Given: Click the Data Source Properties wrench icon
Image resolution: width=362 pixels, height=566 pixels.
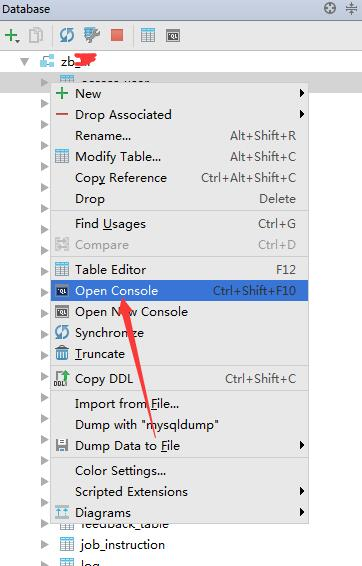Looking at the screenshot, I should (92, 35).
